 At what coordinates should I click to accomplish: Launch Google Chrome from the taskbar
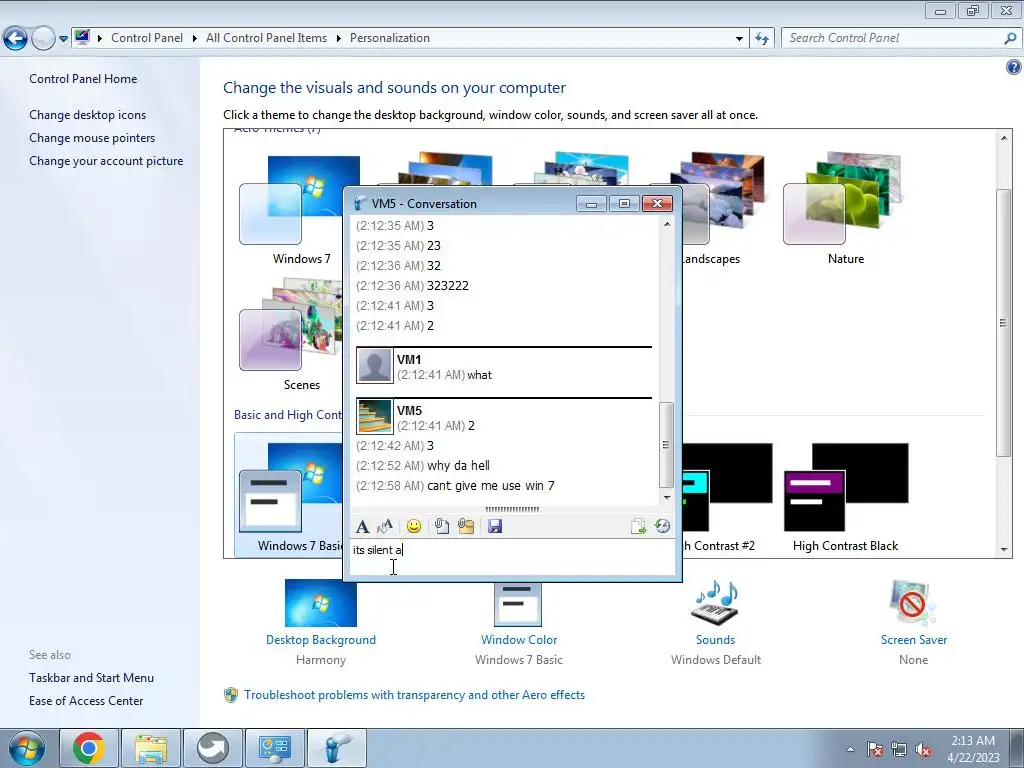coord(89,748)
